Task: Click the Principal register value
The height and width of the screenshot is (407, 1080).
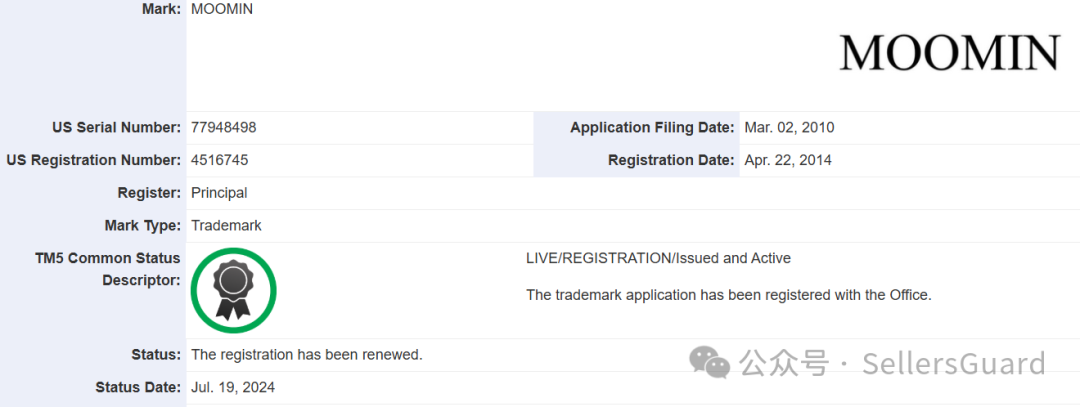Action: click(x=219, y=193)
